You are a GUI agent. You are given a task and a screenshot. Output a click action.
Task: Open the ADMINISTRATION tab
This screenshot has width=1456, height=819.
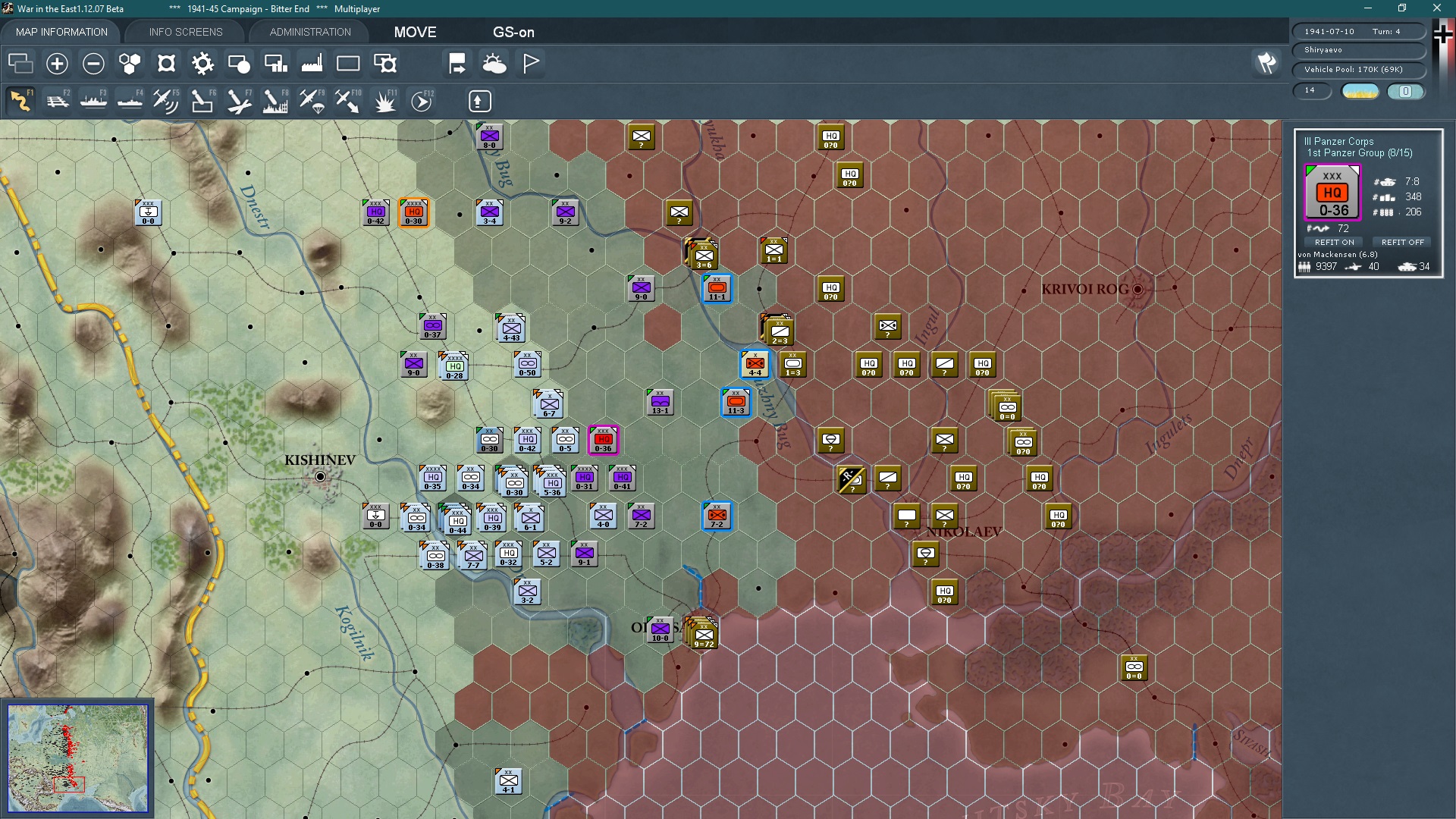coord(310,32)
